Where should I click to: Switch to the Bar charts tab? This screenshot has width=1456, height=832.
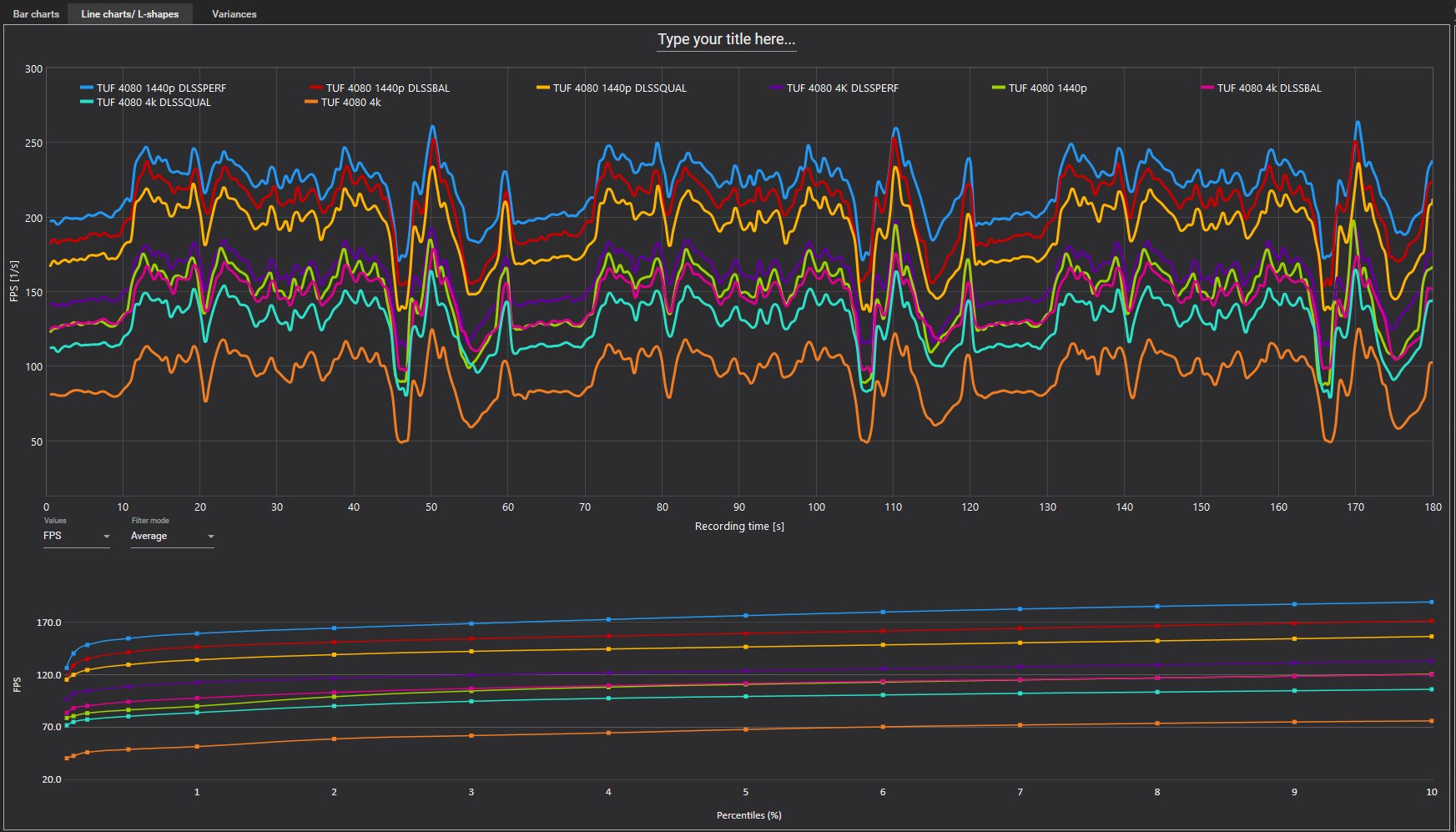[36, 14]
